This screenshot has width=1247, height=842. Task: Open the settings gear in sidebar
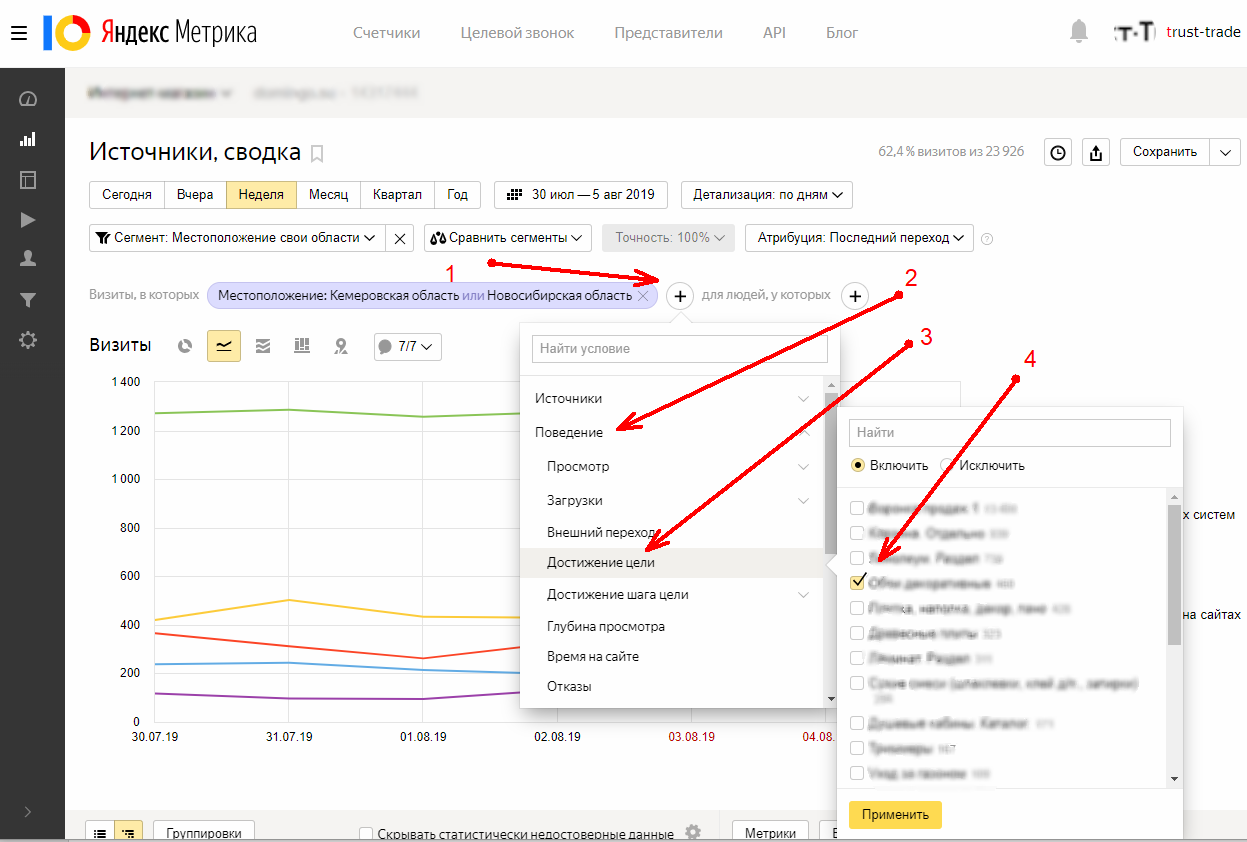(28, 340)
